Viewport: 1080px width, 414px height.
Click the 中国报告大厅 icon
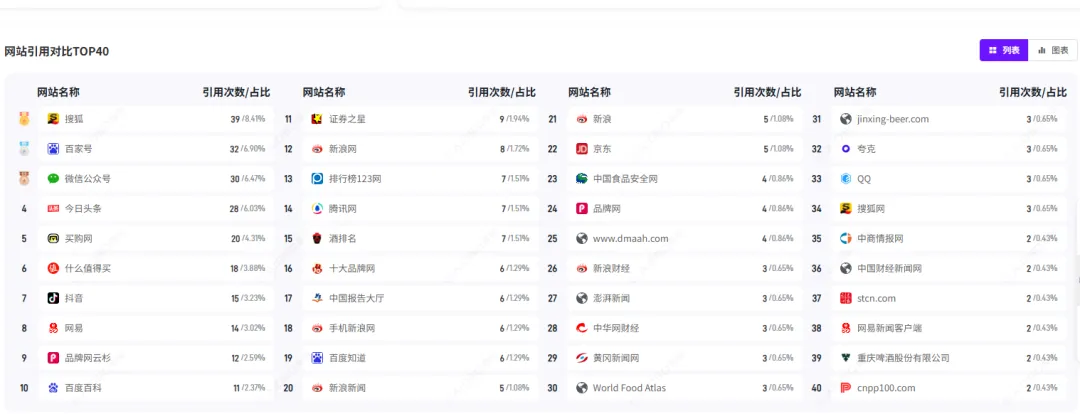317,298
